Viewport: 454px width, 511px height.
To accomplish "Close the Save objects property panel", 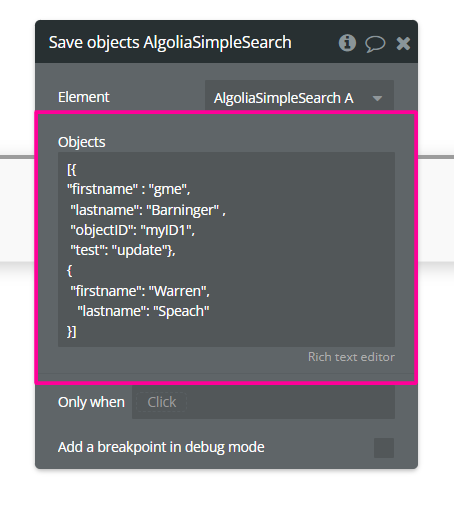I will click(403, 43).
